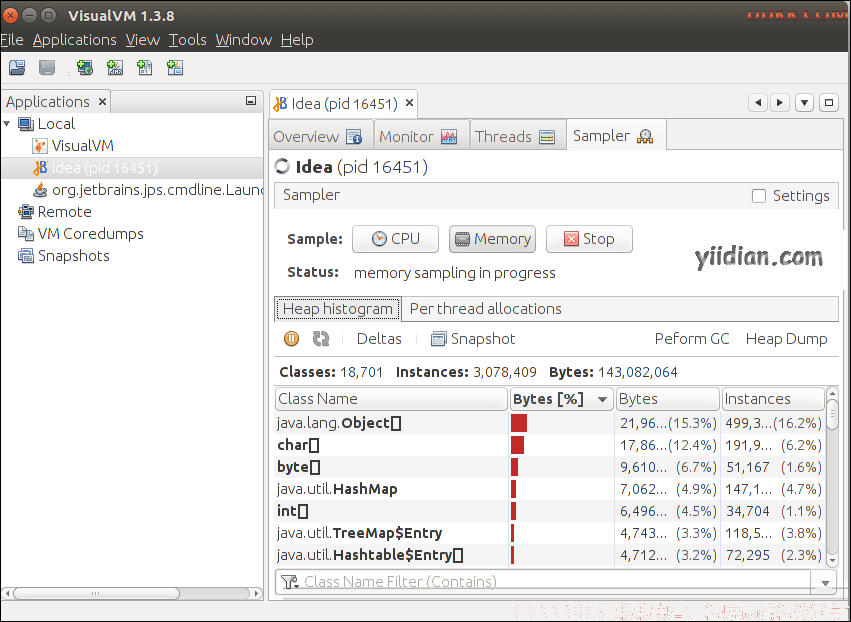This screenshot has width=851, height=622.
Task: Open the View menu
Action: pos(143,40)
